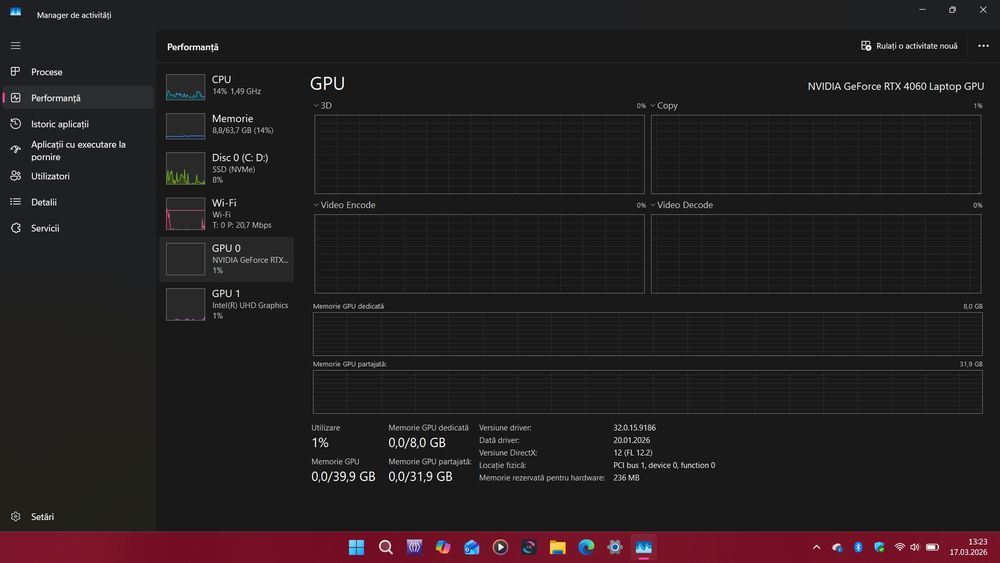
Task: Click the 0,0/39,9 GB memory value
Action: point(343,476)
